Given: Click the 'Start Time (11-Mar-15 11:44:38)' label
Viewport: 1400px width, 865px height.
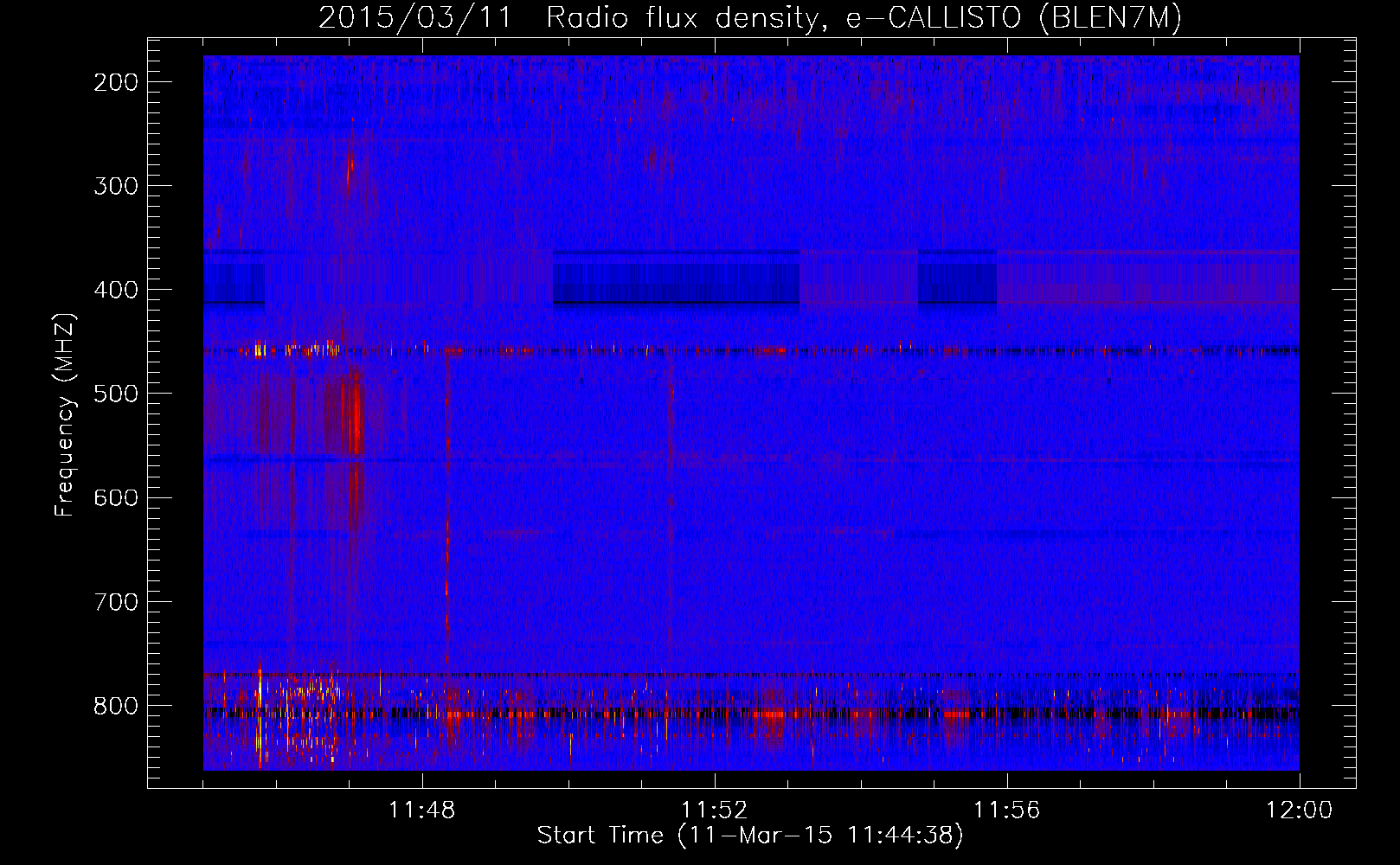Looking at the screenshot, I should 749,836.
